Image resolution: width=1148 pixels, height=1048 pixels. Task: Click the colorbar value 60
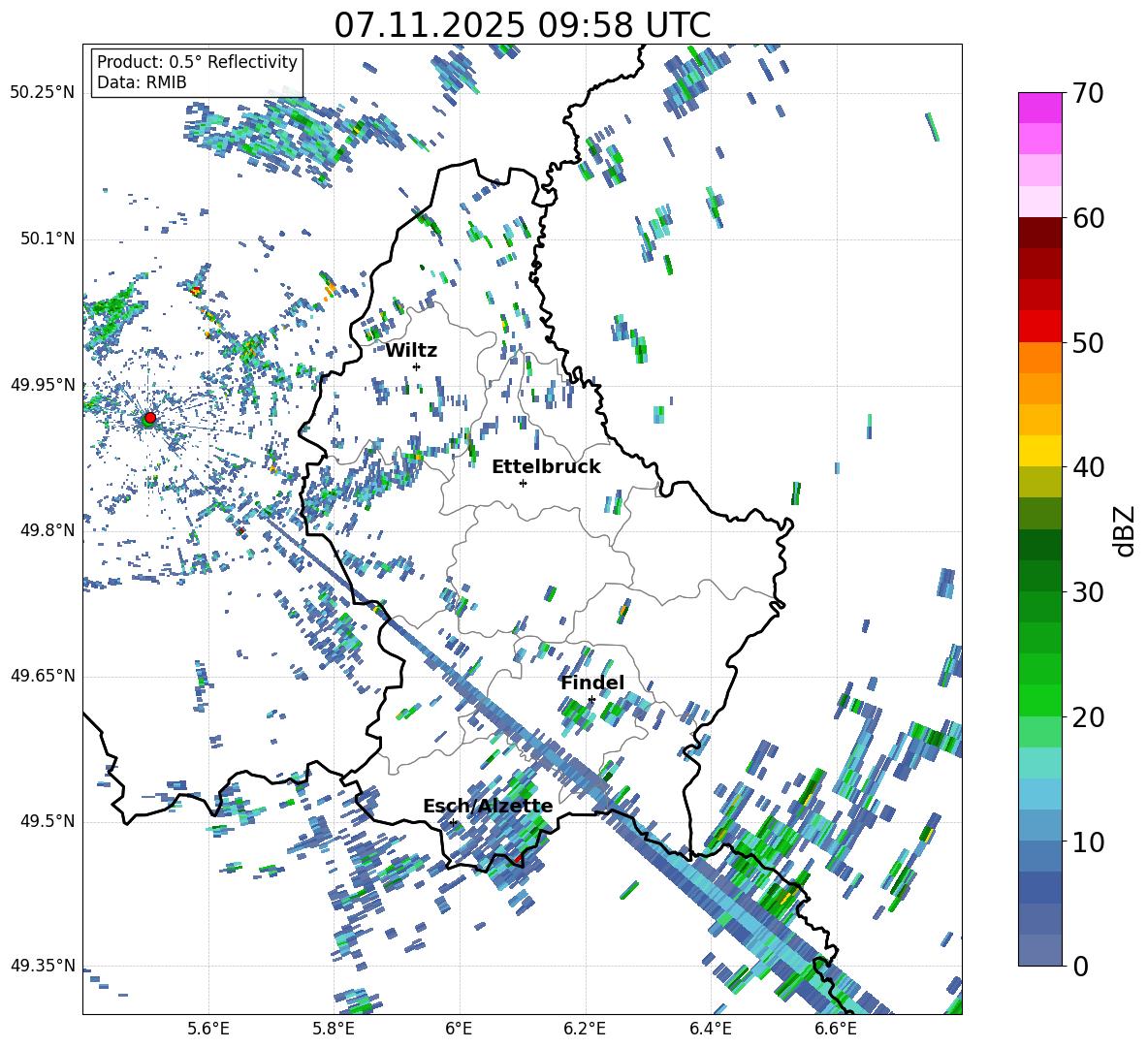(x=1088, y=218)
